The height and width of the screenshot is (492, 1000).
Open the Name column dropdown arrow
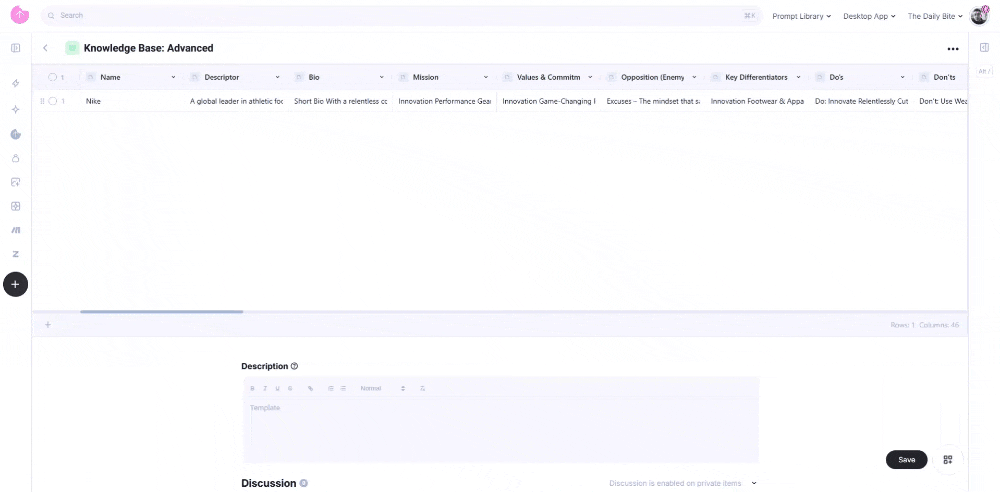(173, 77)
